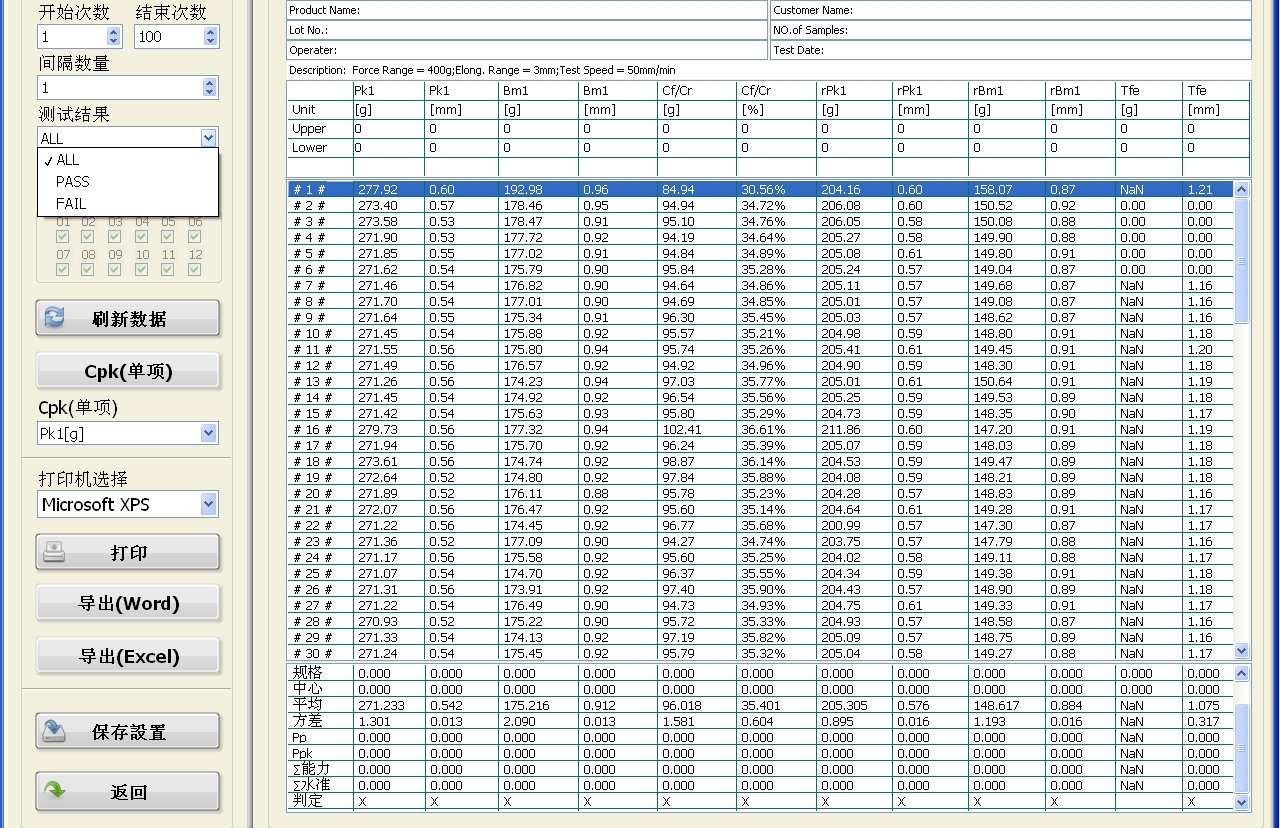
Task: Click the refresh data button (刷新数据)
Action: [128, 319]
